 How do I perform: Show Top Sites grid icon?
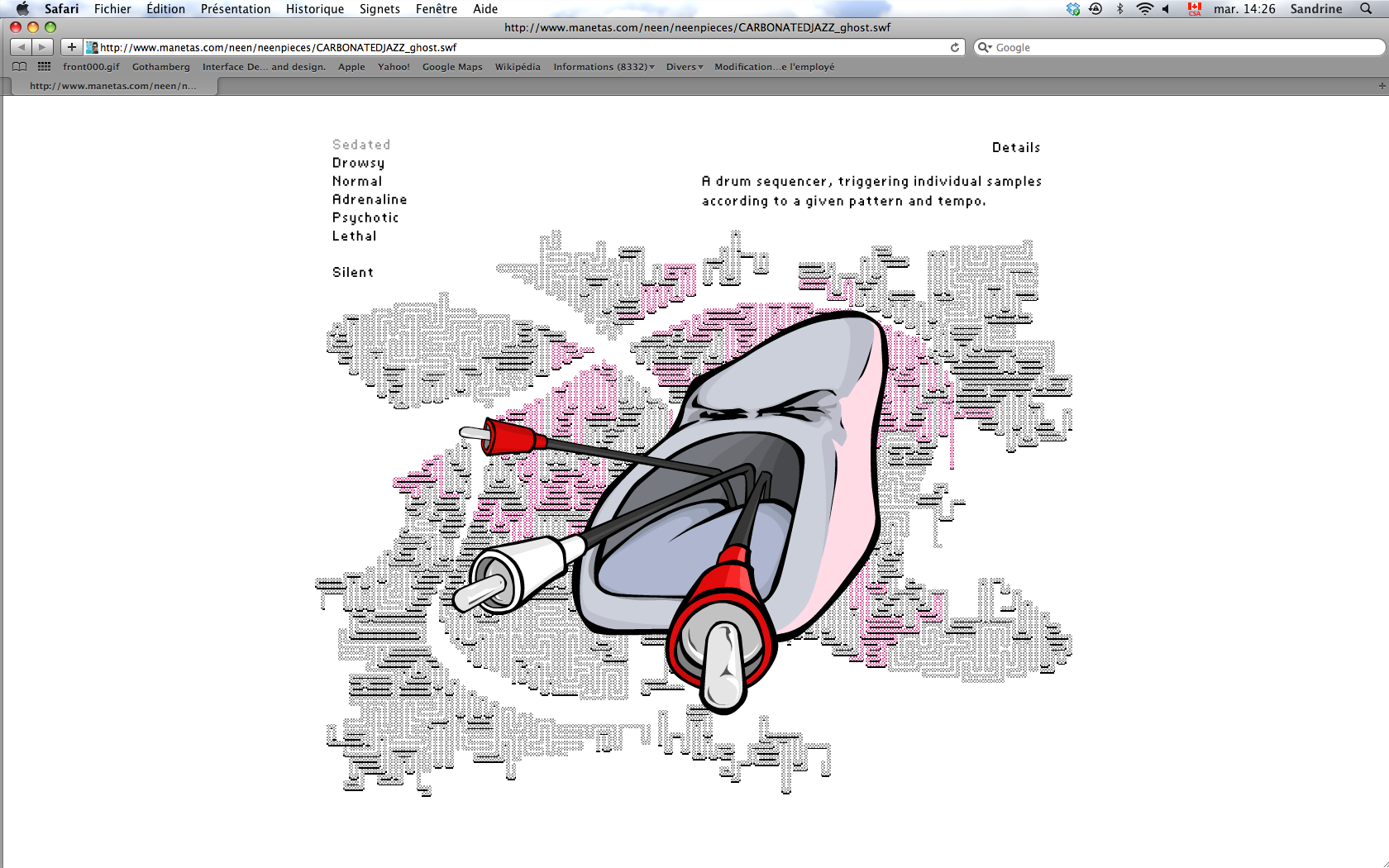(x=44, y=67)
